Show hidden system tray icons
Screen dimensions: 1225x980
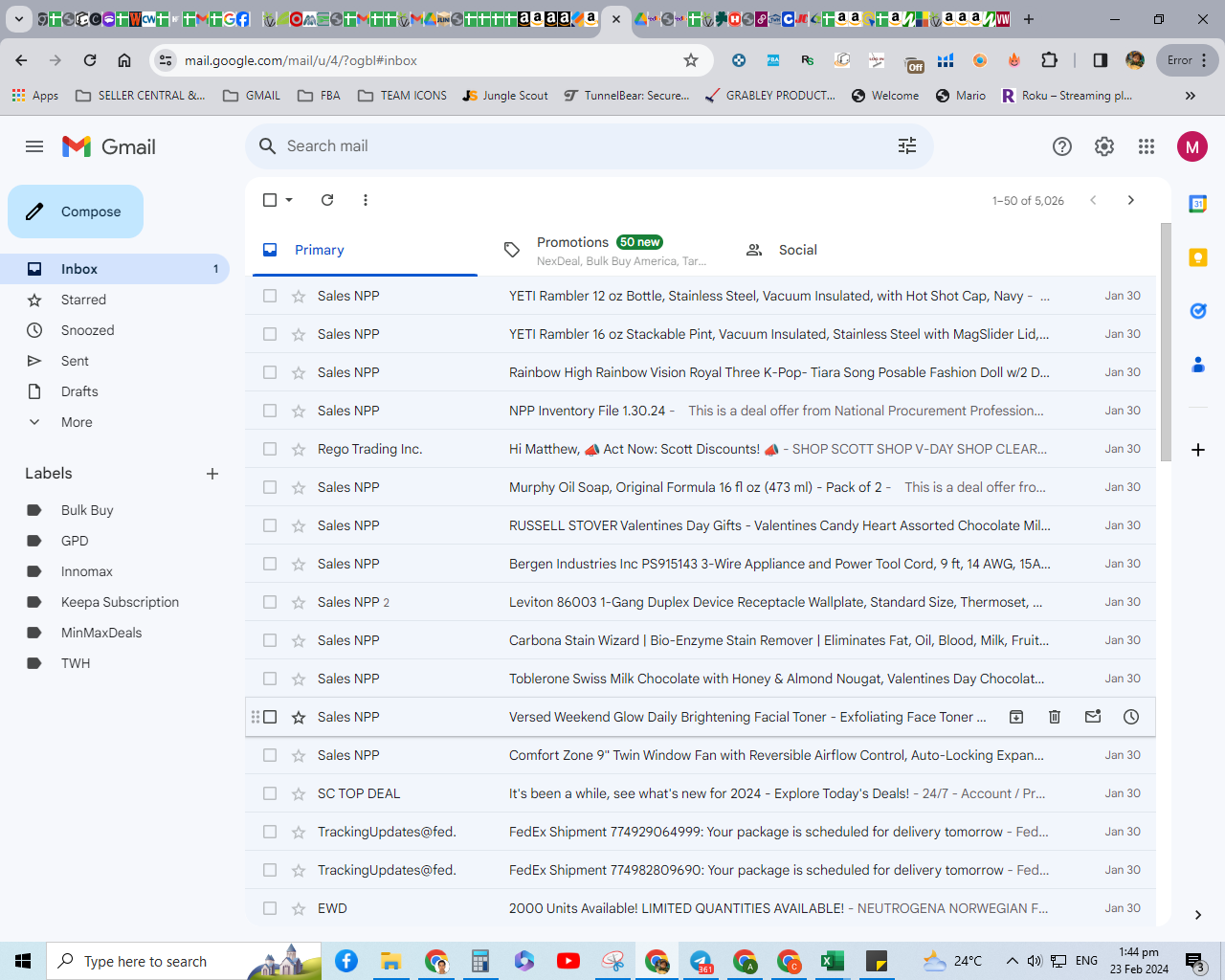(x=1012, y=961)
